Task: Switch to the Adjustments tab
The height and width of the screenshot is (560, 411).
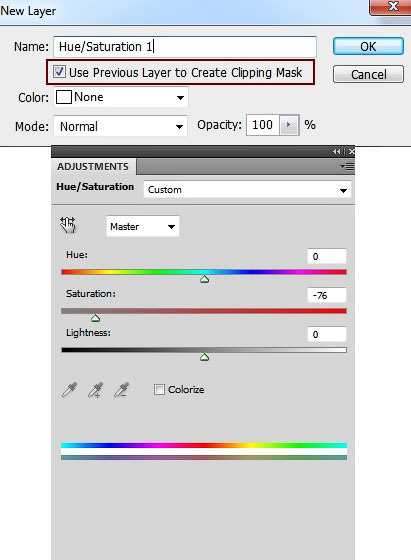Action: [93, 166]
